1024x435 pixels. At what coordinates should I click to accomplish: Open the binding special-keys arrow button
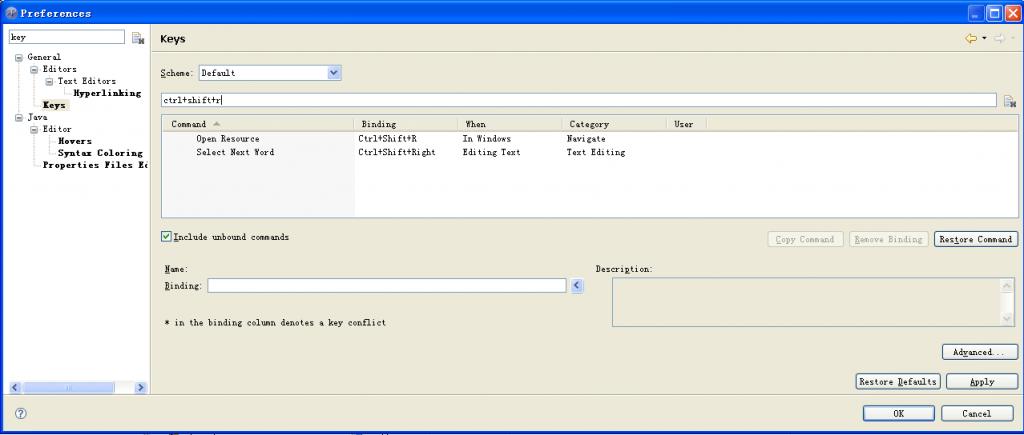pyautogui.click(x=577, y=285)
